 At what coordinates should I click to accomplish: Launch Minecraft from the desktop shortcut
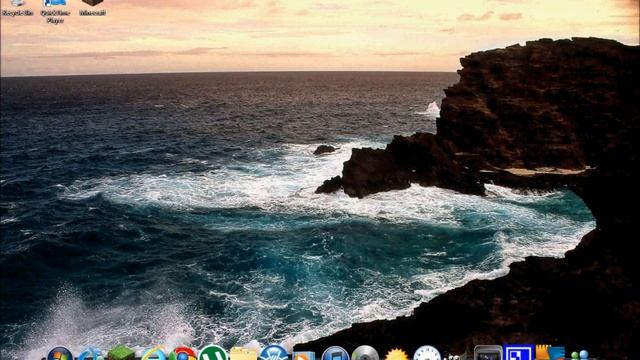93,7
